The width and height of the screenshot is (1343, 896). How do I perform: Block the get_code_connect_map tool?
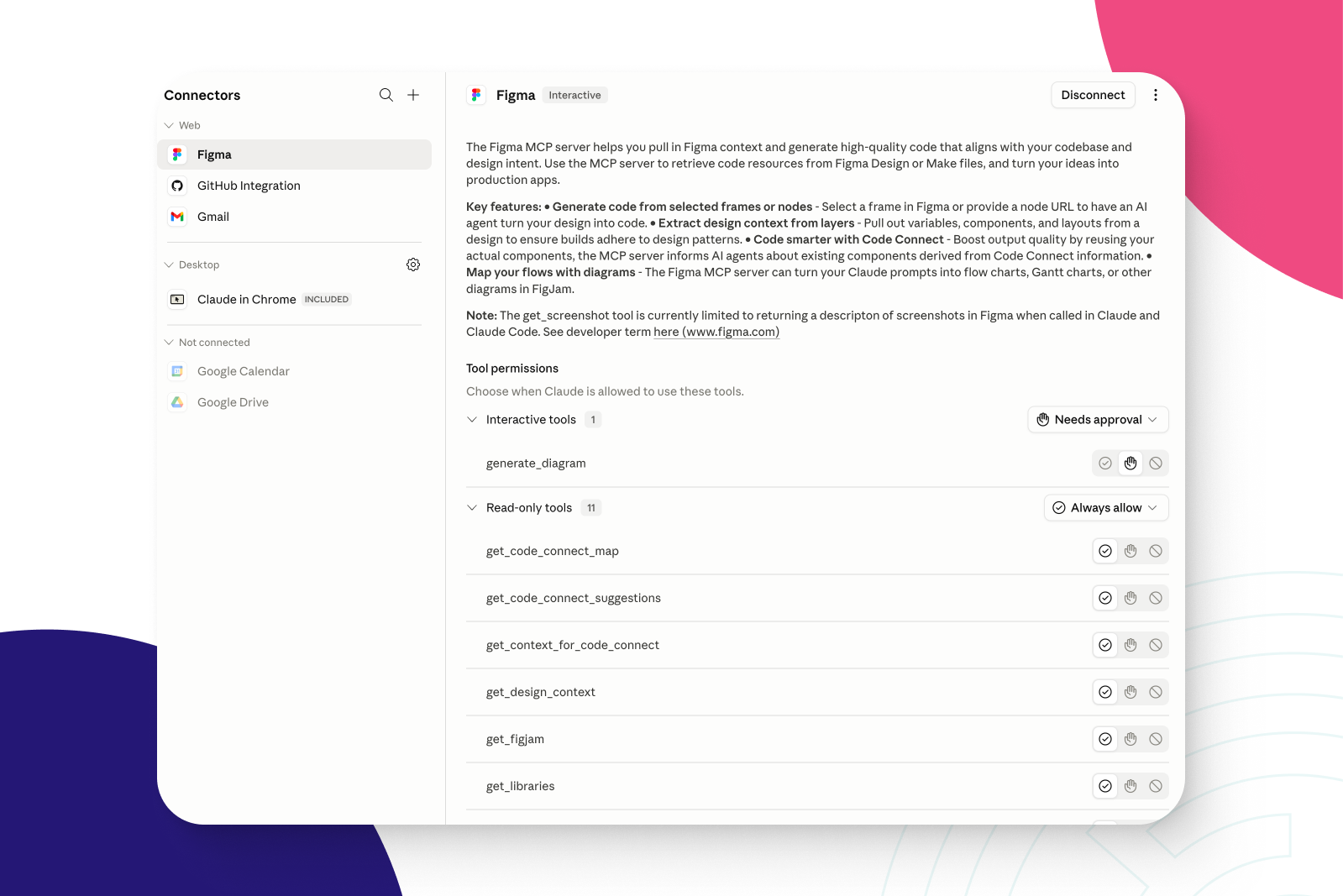pyautogui.click(x=1156, y=551)
